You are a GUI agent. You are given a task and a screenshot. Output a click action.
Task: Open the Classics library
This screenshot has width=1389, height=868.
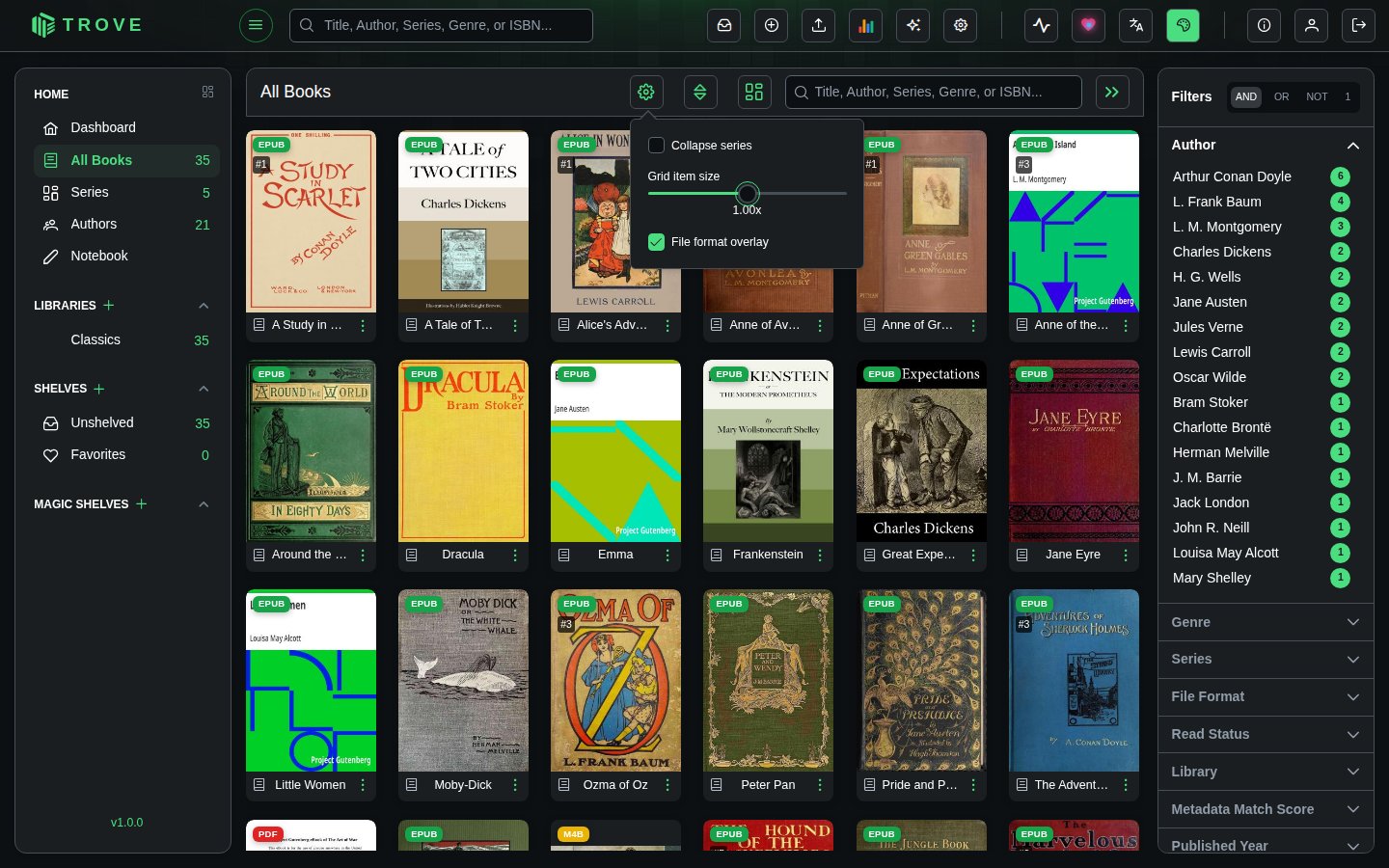click(126, 339)
